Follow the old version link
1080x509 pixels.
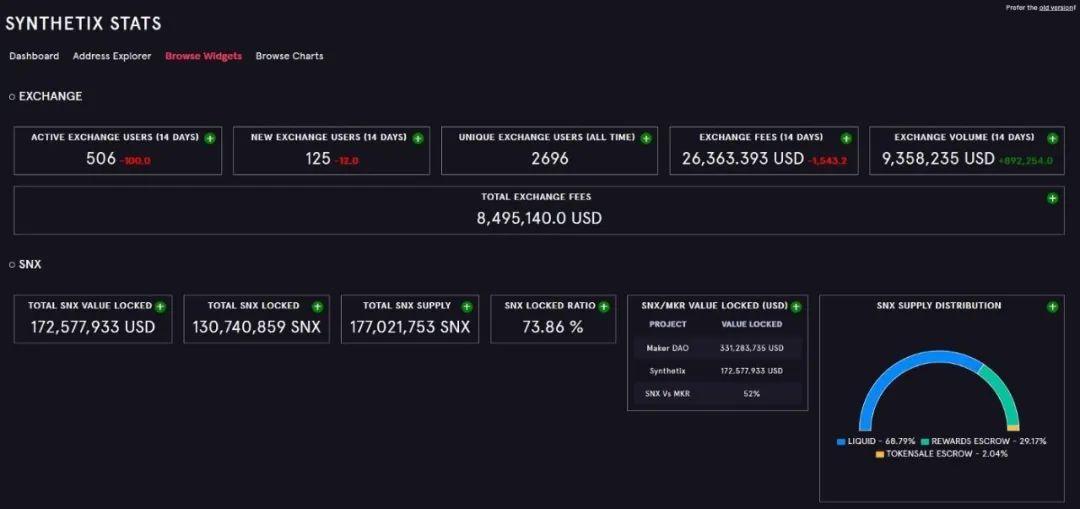click(x=1056, y=7)
